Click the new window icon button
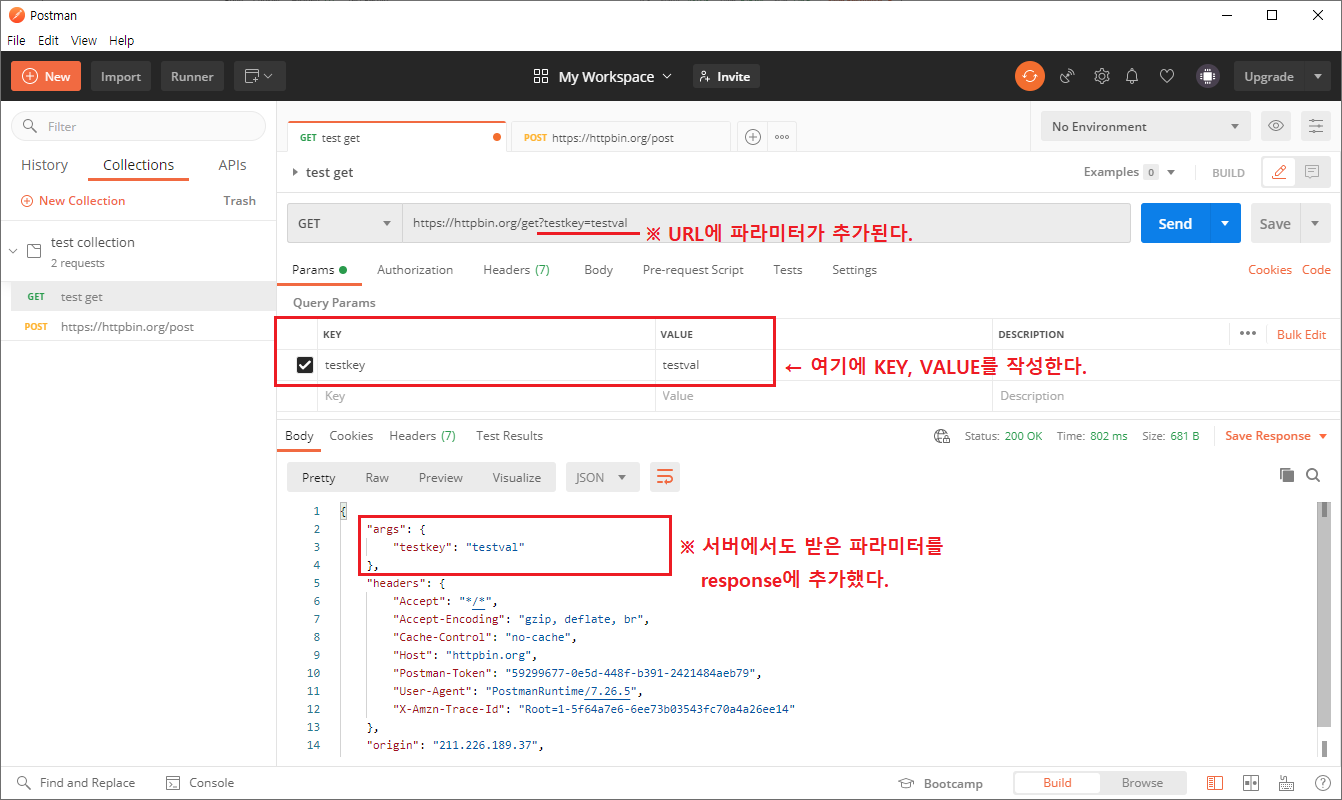 [260, 76]
